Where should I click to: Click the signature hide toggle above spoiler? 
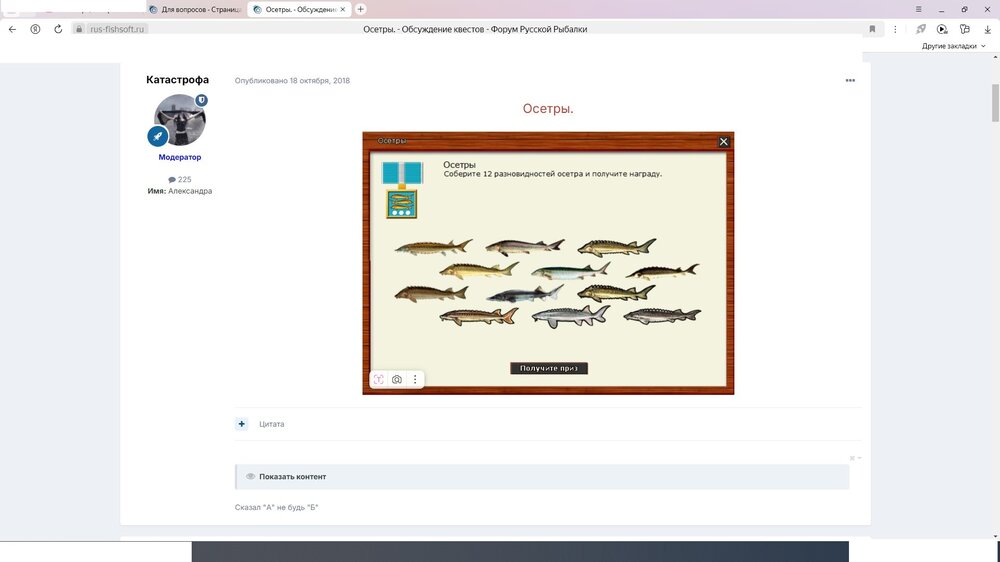point(855,458)
